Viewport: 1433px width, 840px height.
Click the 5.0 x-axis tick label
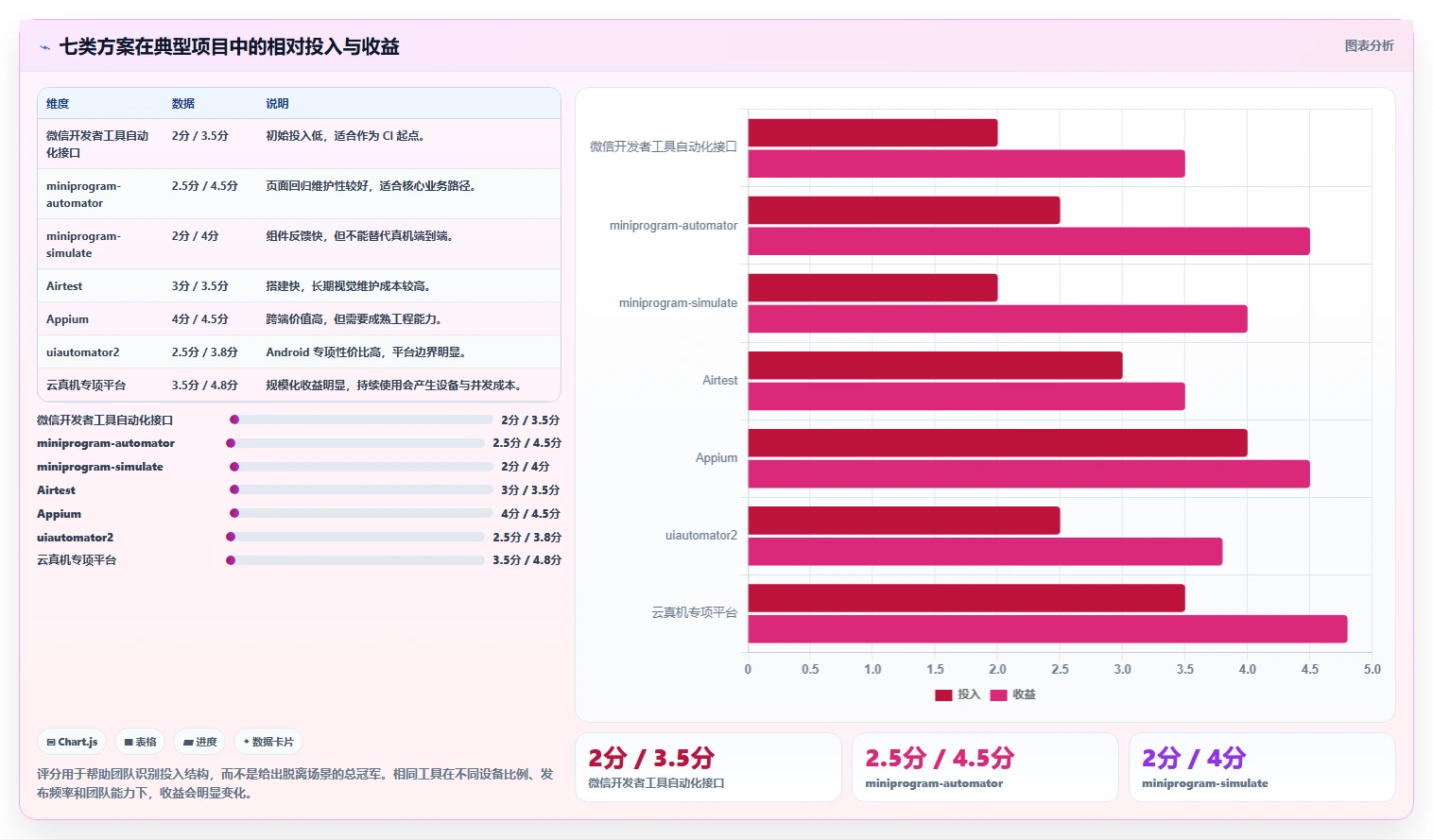coord(1372,669)
